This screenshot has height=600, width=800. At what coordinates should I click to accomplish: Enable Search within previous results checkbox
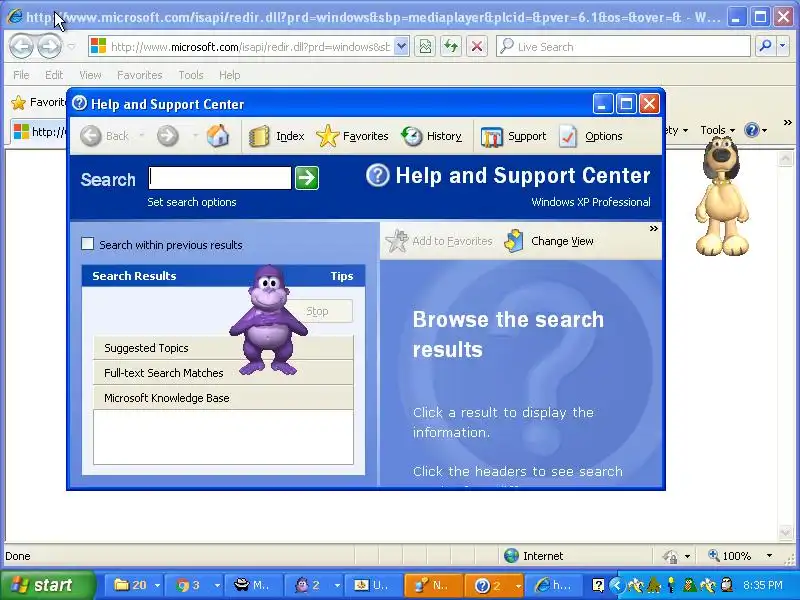pos(88,244)
